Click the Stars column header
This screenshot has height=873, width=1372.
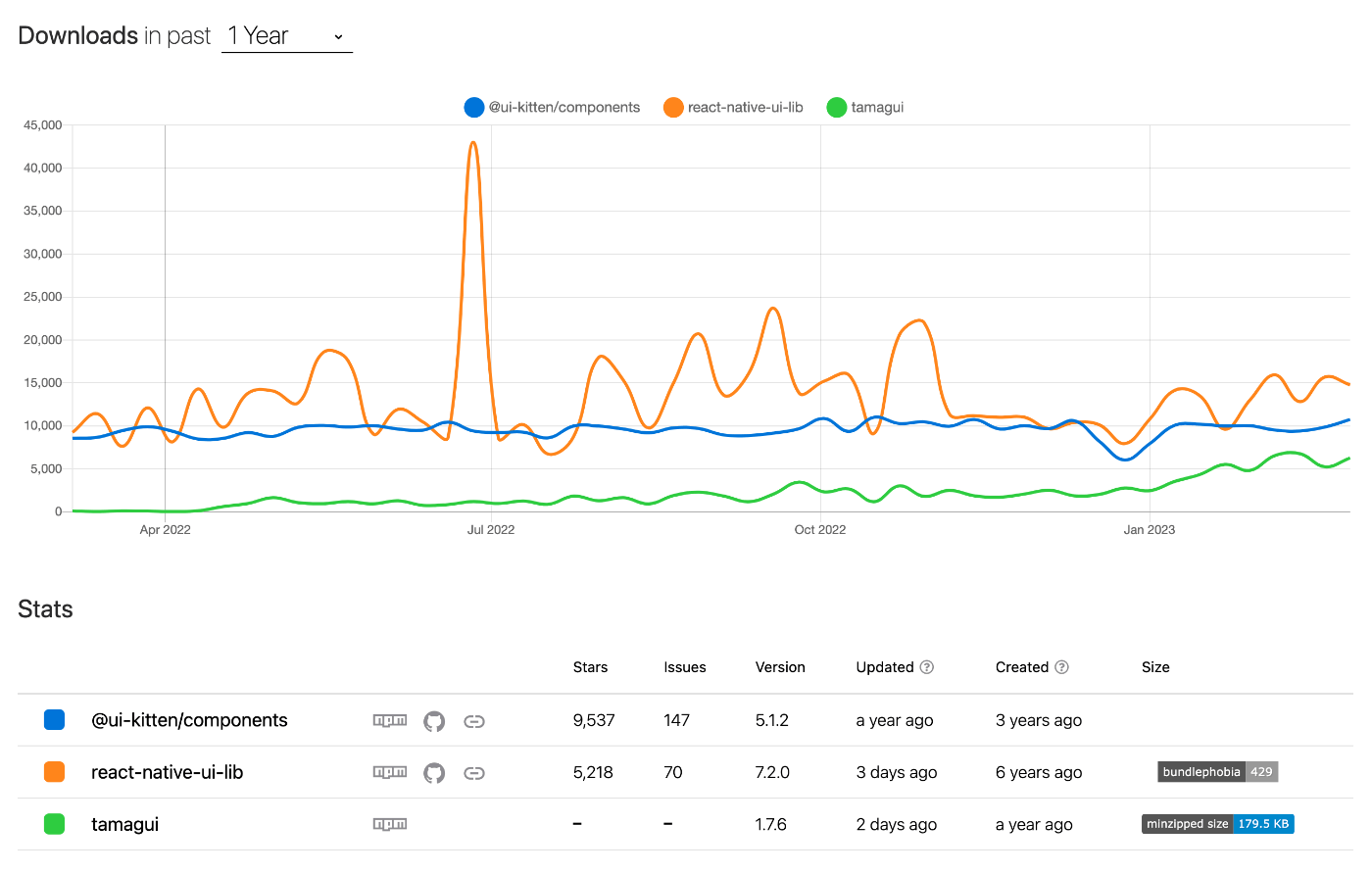[x=590, y=667]
